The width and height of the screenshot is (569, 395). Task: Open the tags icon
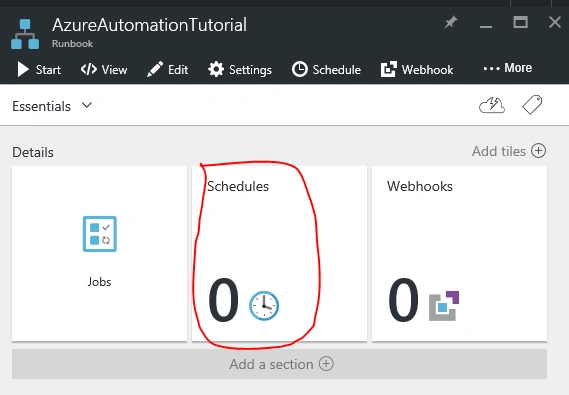click(532, 105)
